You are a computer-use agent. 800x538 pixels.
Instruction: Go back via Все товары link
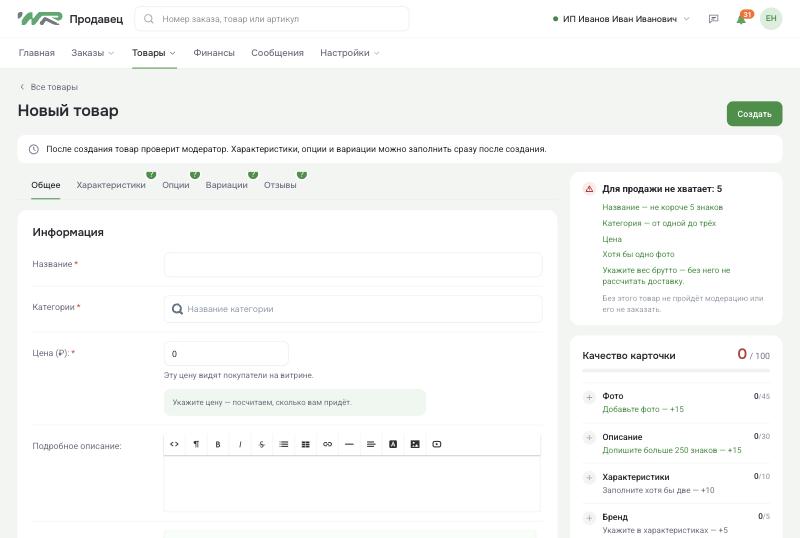click(48, 87)
